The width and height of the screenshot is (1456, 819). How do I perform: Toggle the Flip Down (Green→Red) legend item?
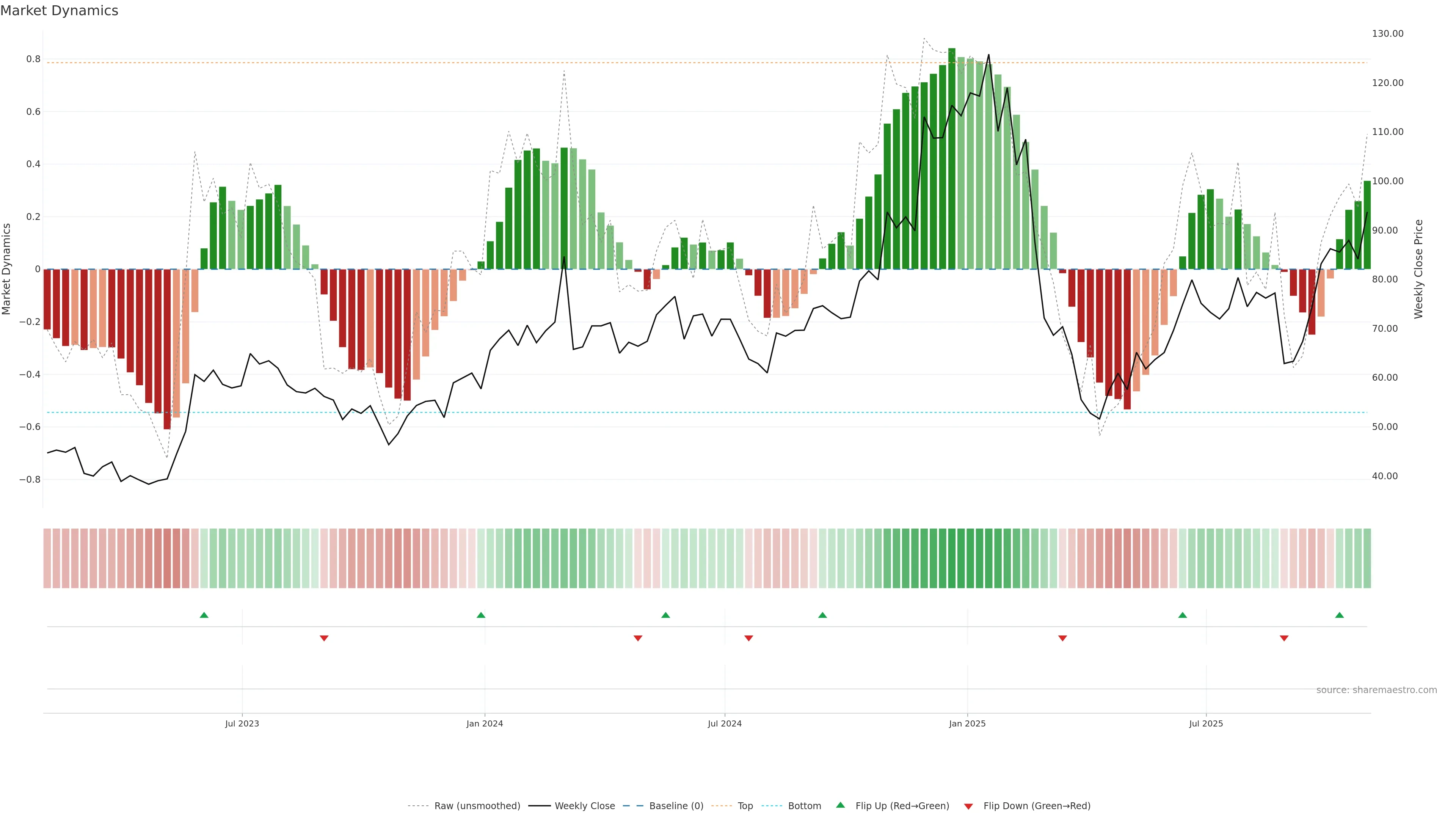(x=1037, y=805)
